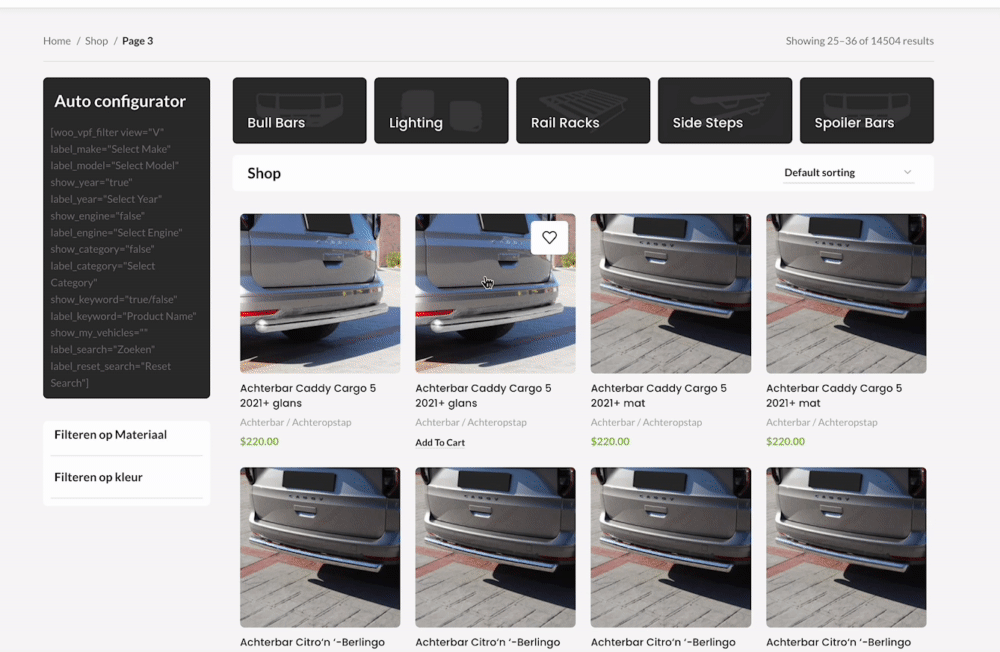Click the 'label_search="Zoeken"' line
Viewport: 1000px width, 652px height.
[x=103, y=349]
